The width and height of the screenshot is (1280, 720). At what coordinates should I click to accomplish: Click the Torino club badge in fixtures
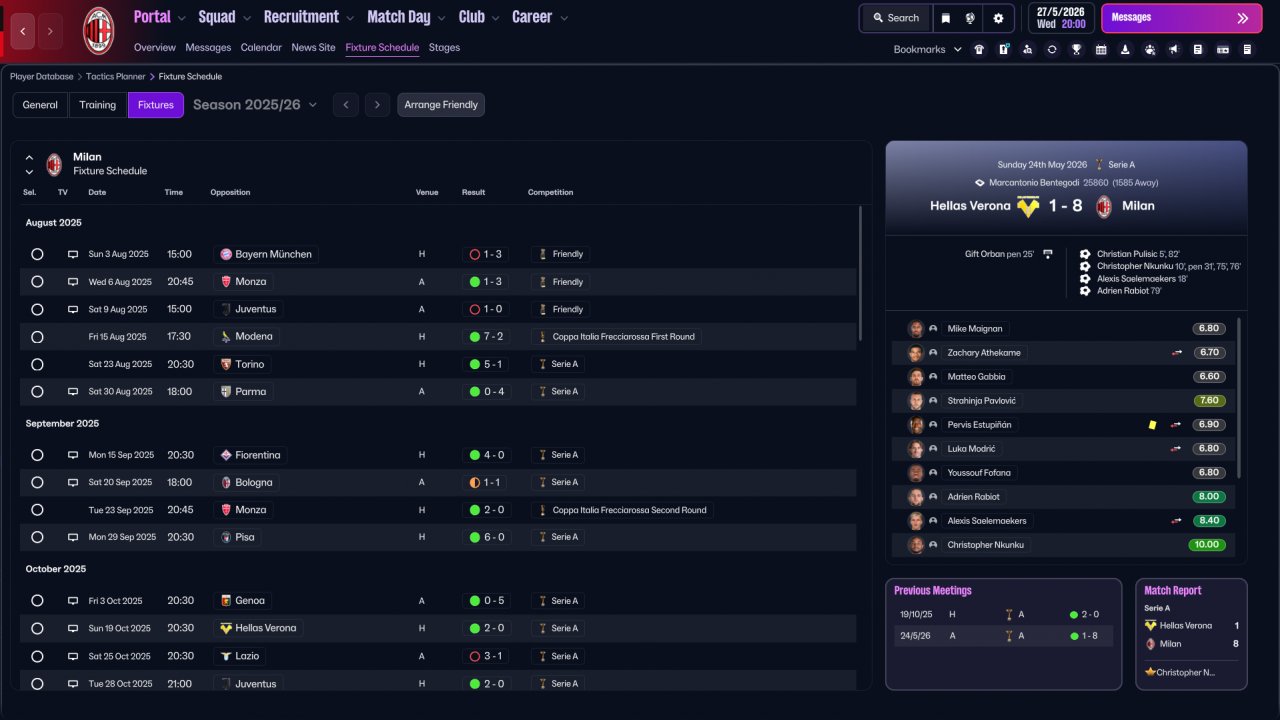pos(226,364)
